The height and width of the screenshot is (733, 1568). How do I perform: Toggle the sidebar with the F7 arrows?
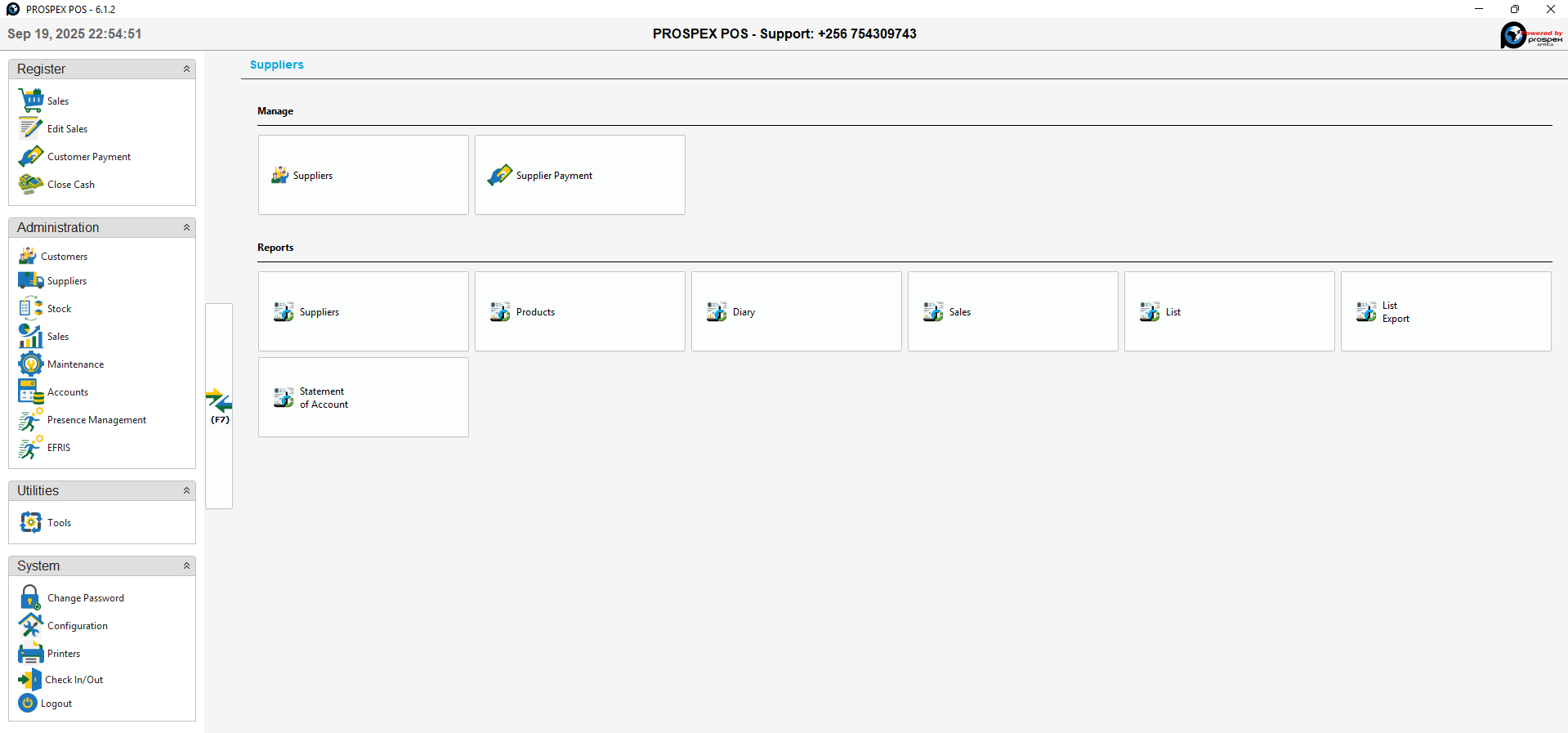coord(219,405)
